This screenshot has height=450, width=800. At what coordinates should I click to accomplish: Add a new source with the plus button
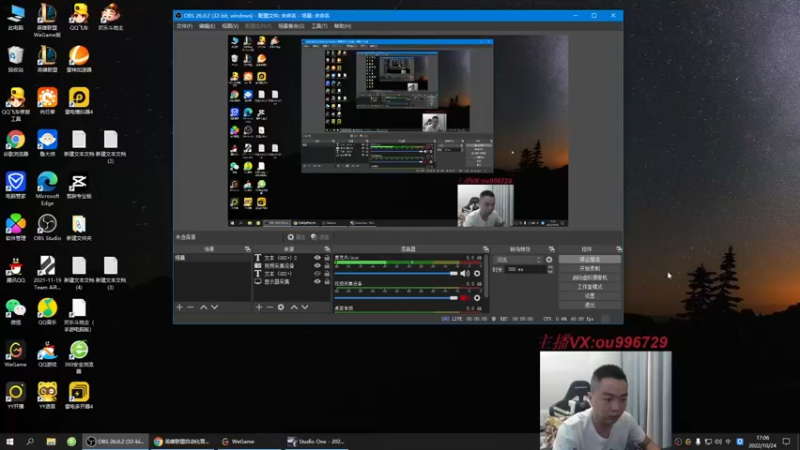(259, 307)
